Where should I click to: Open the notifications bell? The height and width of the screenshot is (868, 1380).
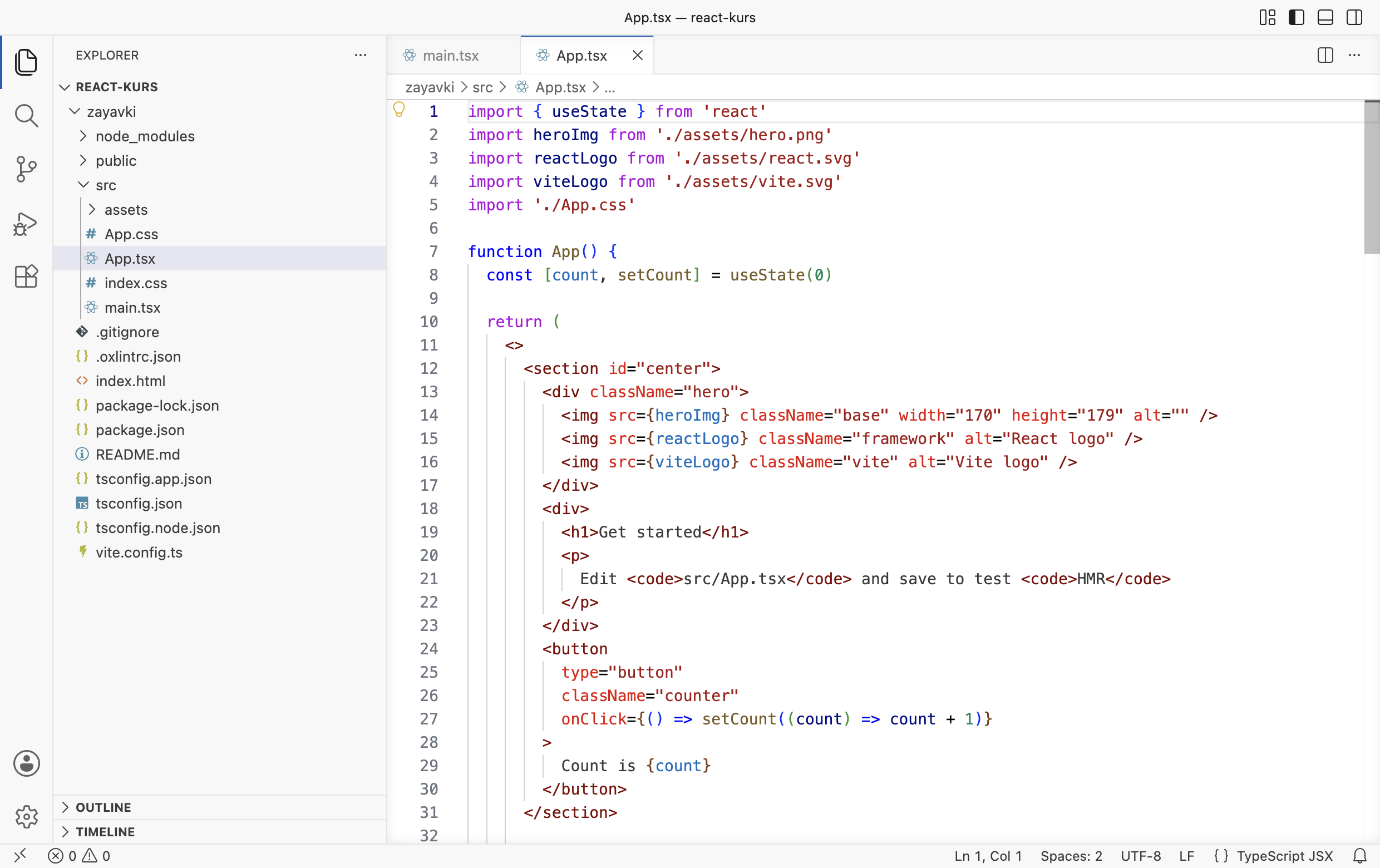pos(1360,855)
